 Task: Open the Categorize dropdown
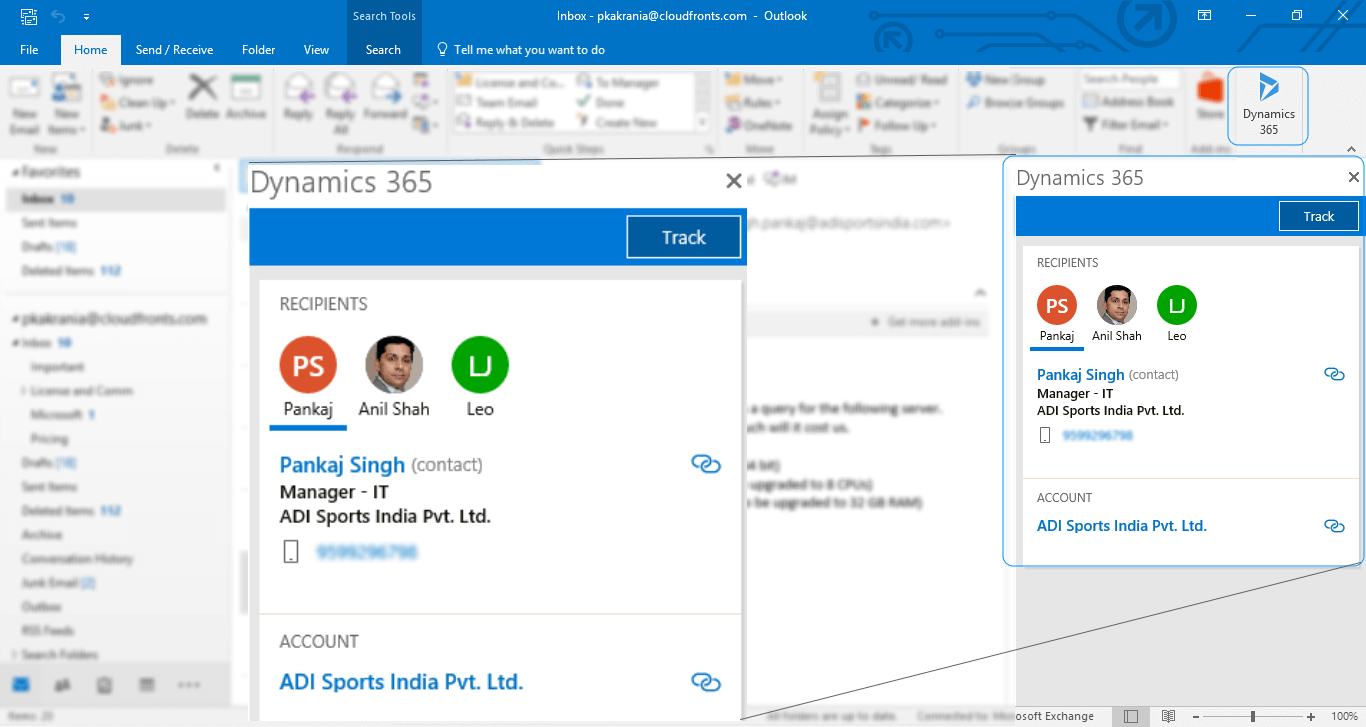tap(898, 102)
